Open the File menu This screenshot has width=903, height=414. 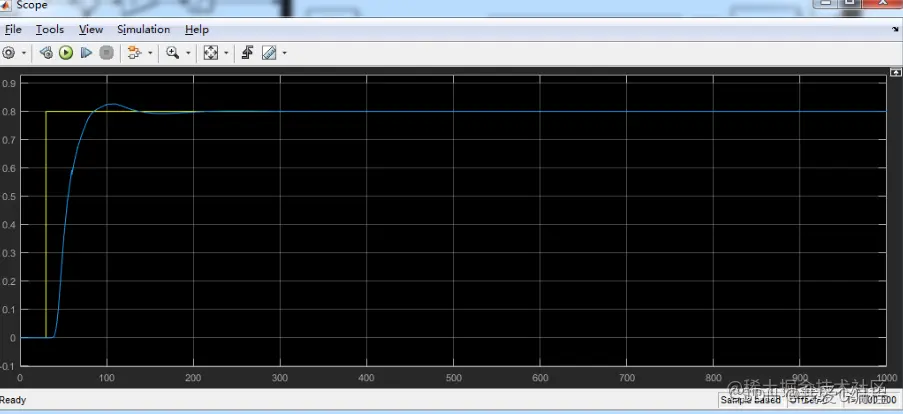[x=13, y=29]
